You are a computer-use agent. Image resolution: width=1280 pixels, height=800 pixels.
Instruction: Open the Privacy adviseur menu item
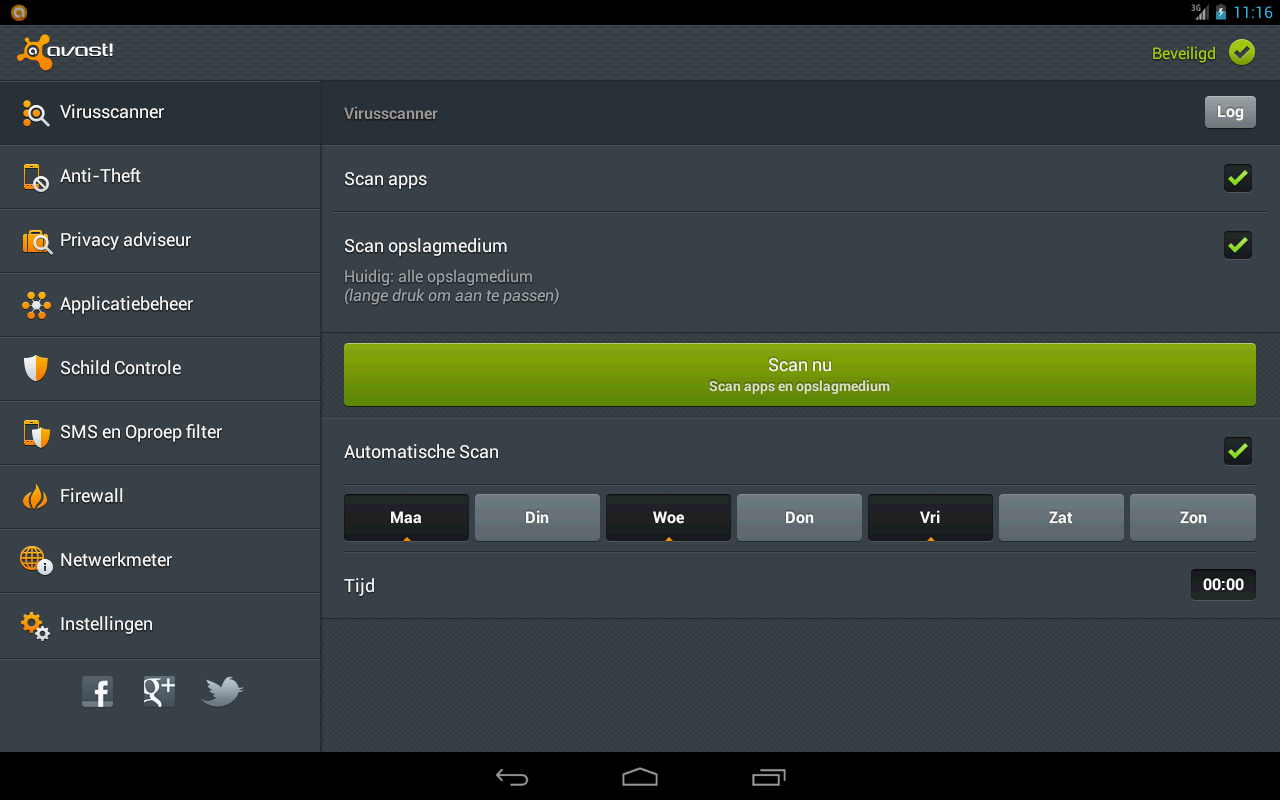[160, 241]
